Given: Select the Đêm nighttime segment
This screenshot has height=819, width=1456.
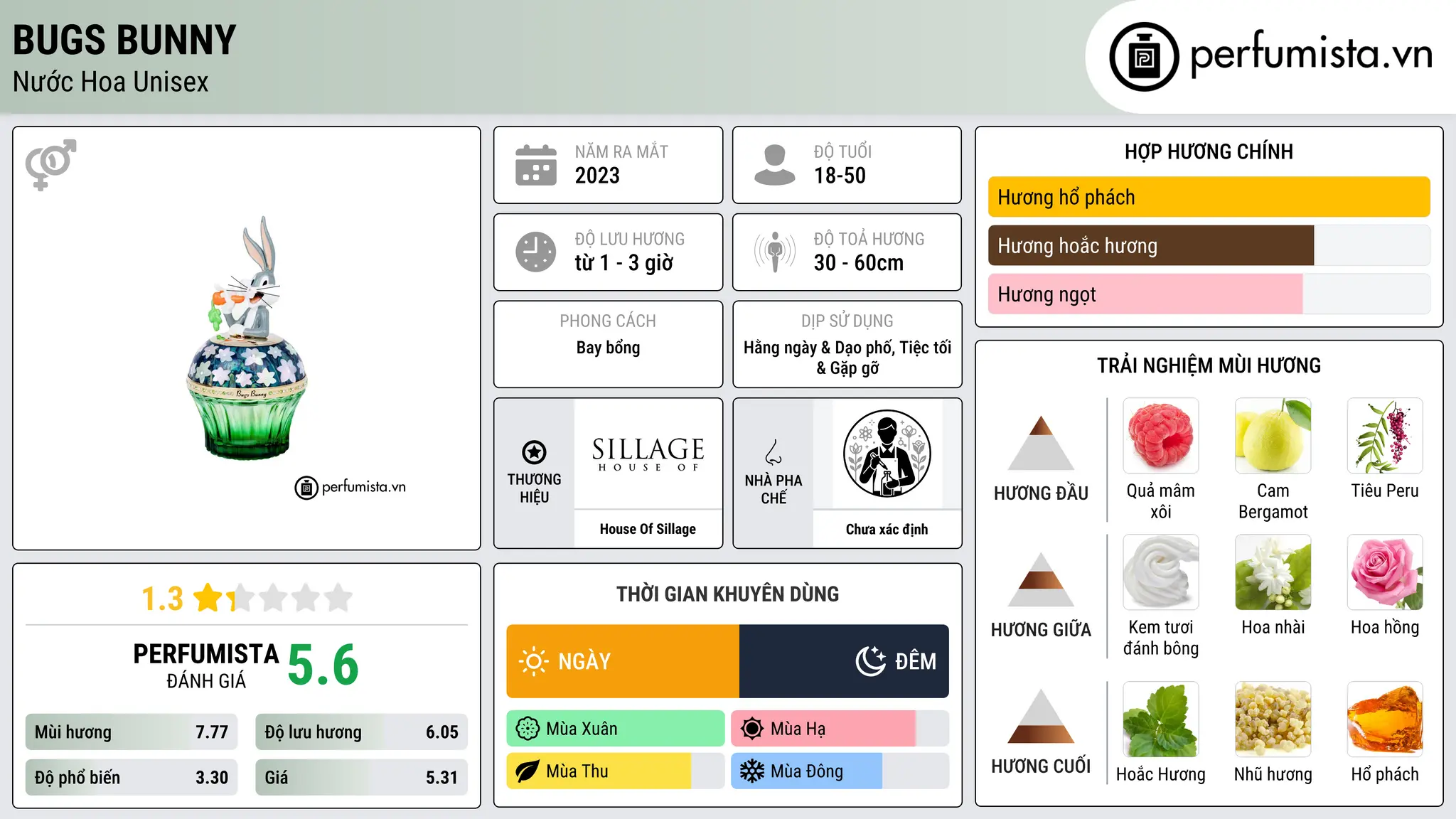Looking at the screenshot, I should (x=844, y=661).
